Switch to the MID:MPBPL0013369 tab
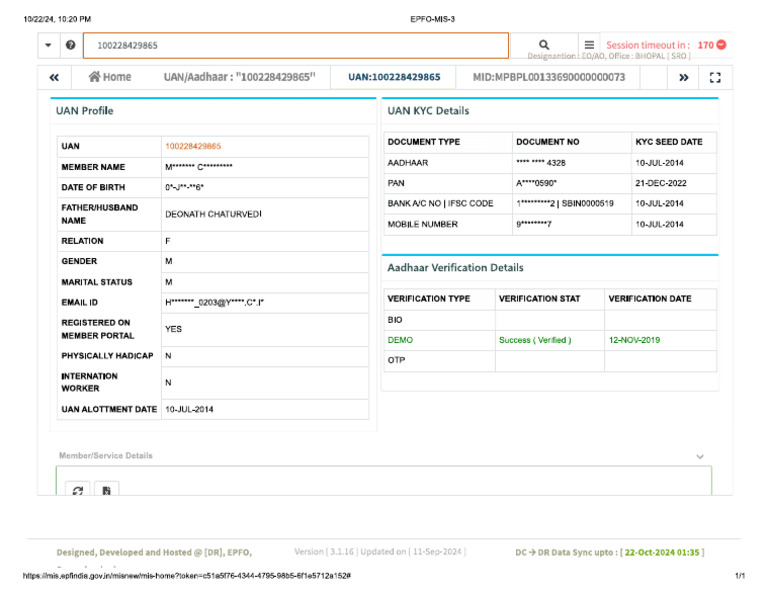The image size is (768, 594). coord(549,77)
